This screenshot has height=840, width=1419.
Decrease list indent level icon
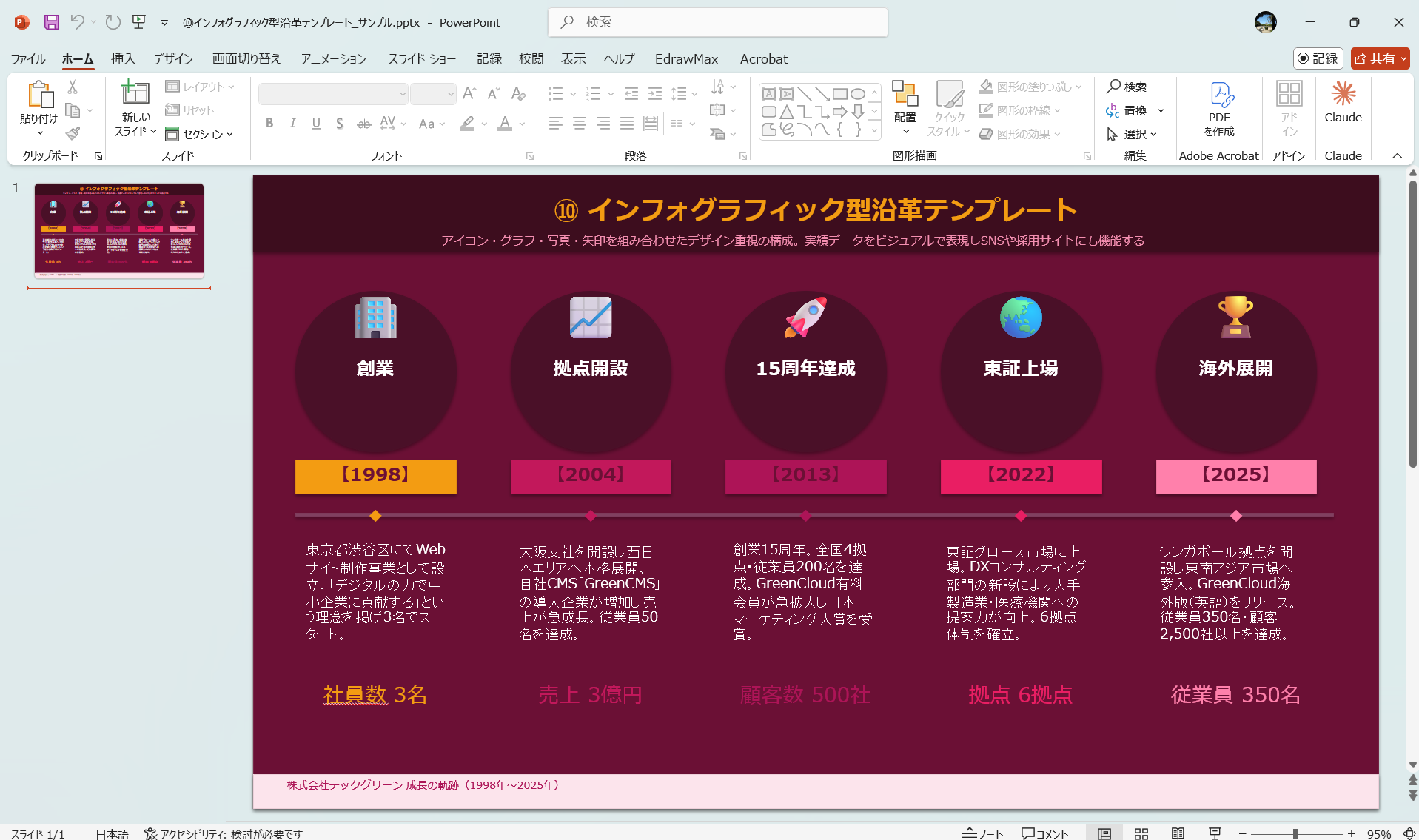coord(631,94)
